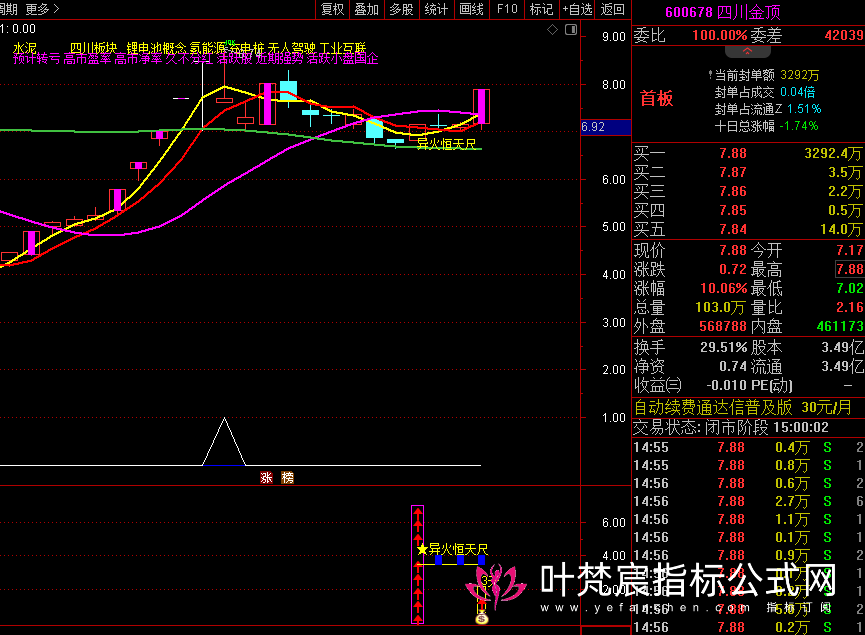Click the diamond icon above the chart

tap(552, 30)
